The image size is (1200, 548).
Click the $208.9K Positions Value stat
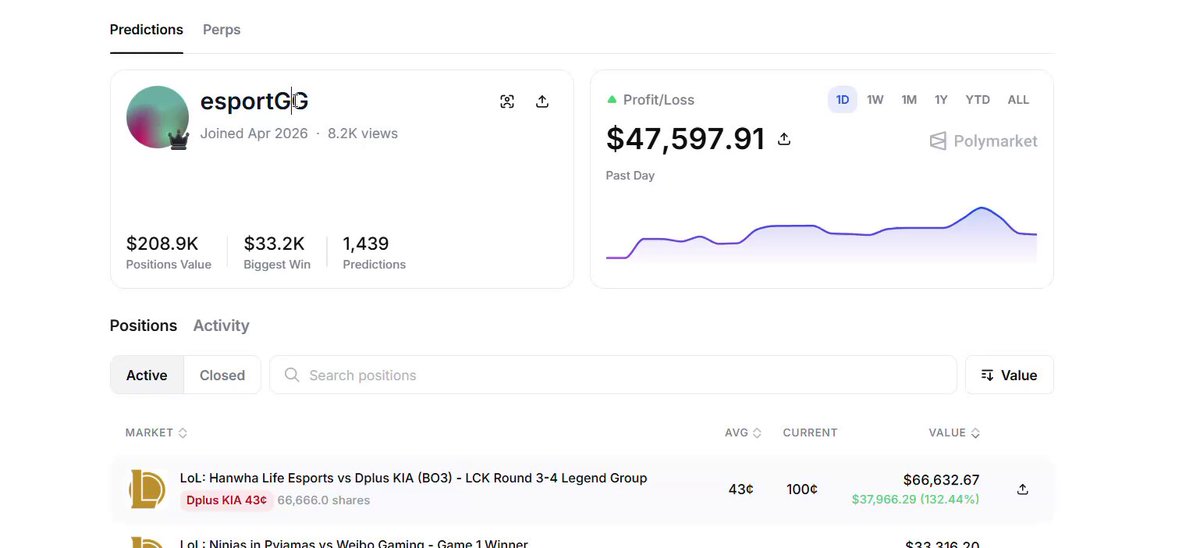[x=168, y=252]
